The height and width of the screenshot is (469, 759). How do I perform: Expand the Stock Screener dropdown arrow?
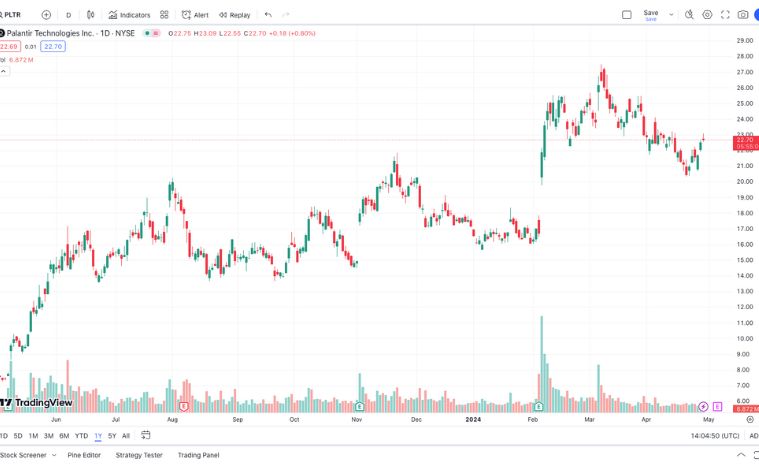pos(54,455)
